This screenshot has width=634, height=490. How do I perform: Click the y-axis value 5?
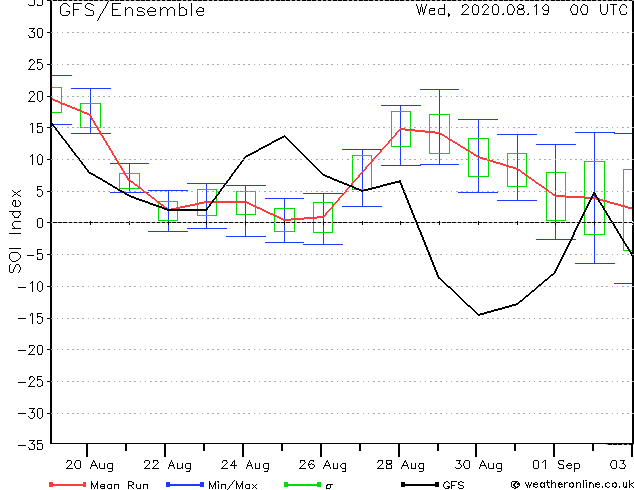(40, 191)
